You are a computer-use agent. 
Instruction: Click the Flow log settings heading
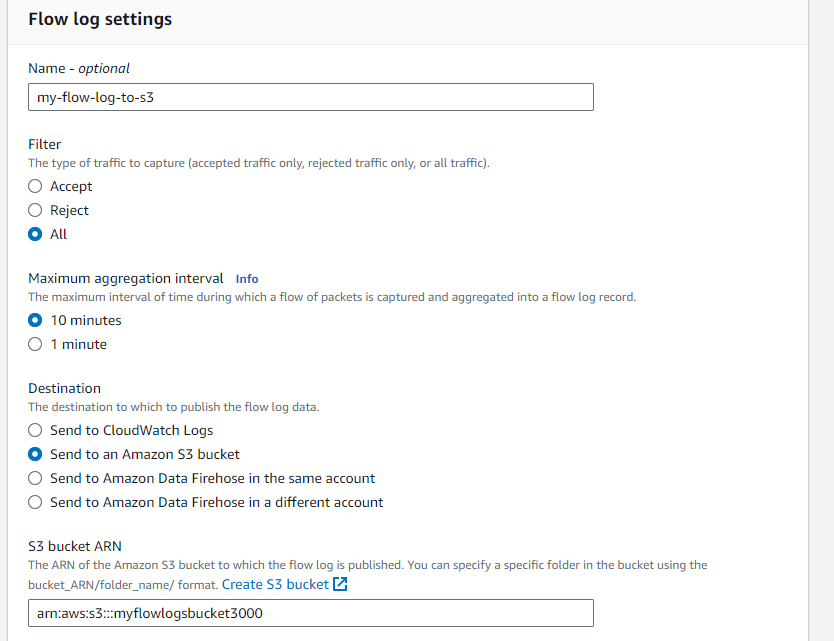coord(100,19)
